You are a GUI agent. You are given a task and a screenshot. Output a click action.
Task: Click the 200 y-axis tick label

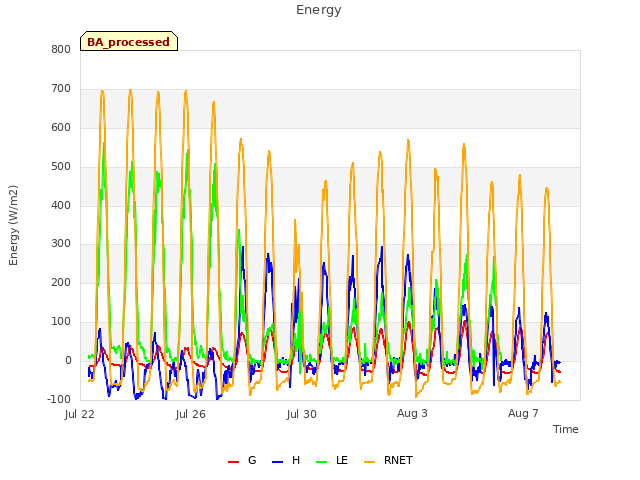point(61,282)
